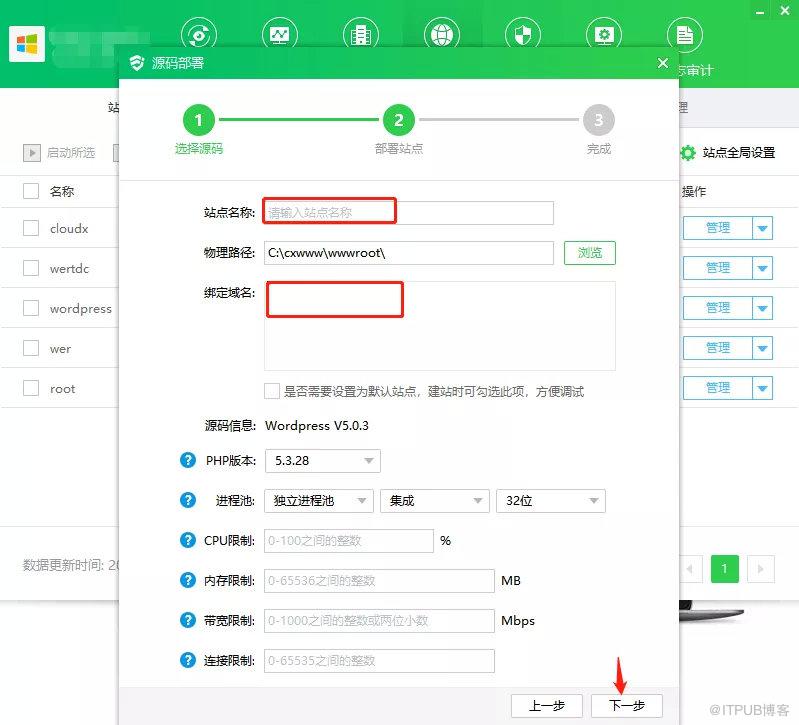The image size is (799, 725).
Task: Click the help icon beside PHP版本
Action: (x=188, y=460)
